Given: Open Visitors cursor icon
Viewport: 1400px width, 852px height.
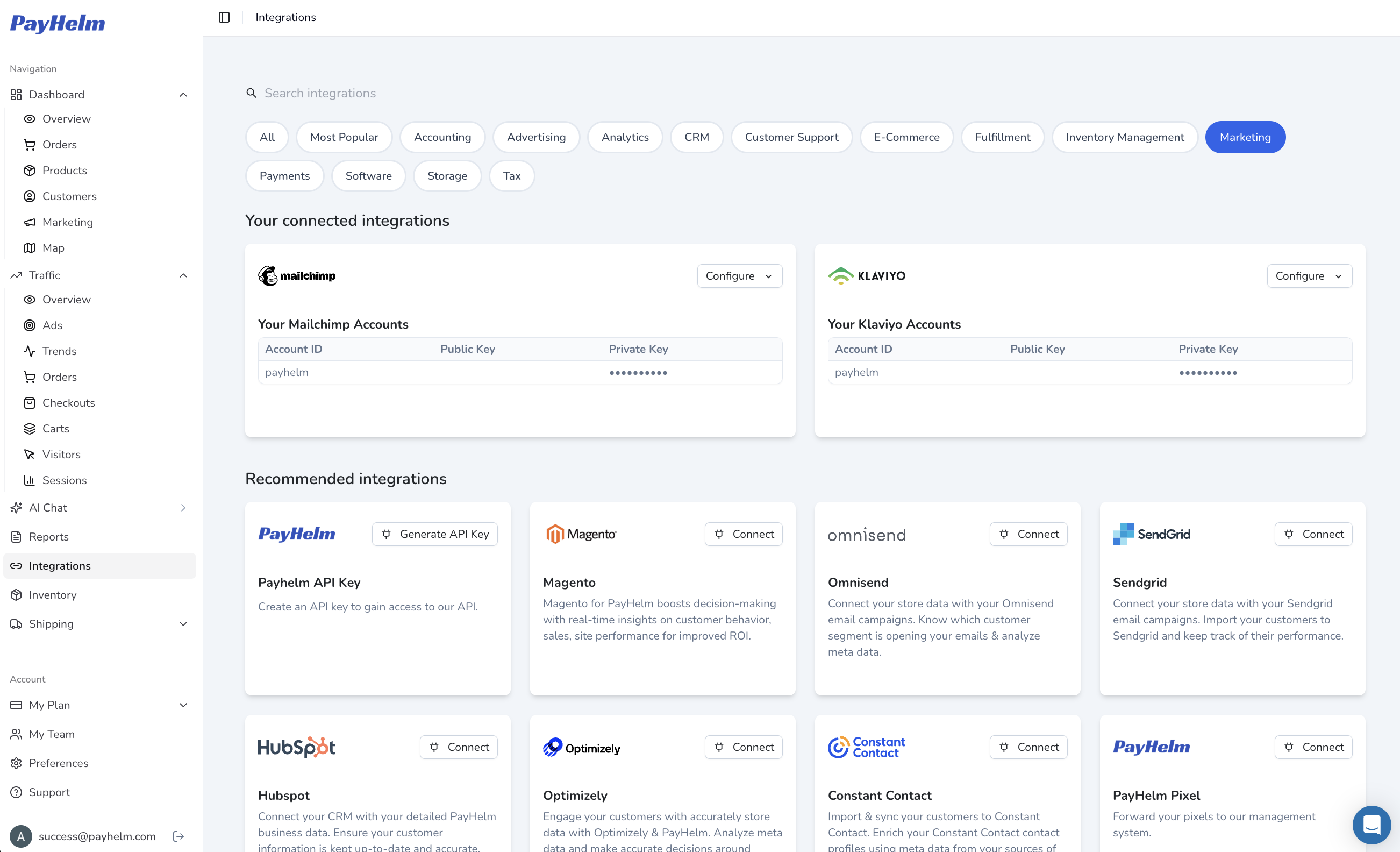Looking at the screenshot, I should [30, 455].
